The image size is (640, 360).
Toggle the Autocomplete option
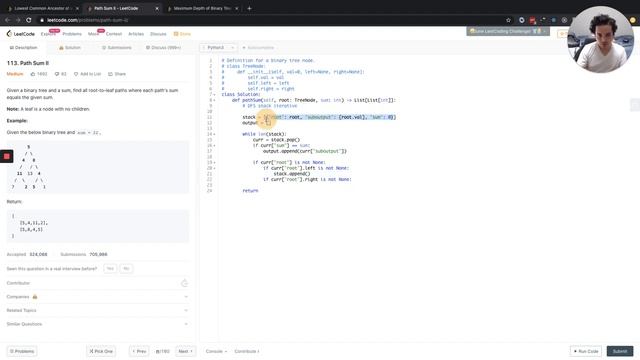pos(258,48)
